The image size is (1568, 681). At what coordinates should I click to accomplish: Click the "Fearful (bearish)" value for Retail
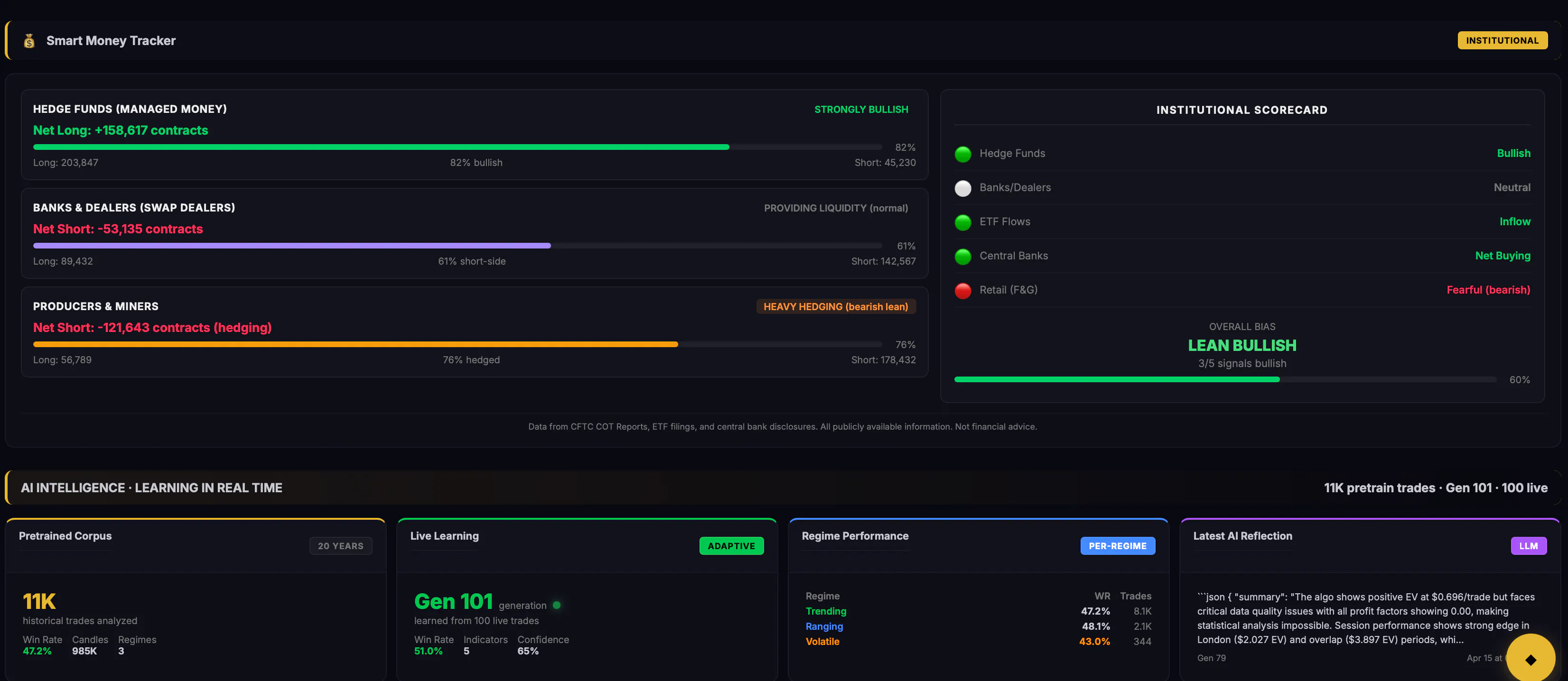pos(1488,289)
